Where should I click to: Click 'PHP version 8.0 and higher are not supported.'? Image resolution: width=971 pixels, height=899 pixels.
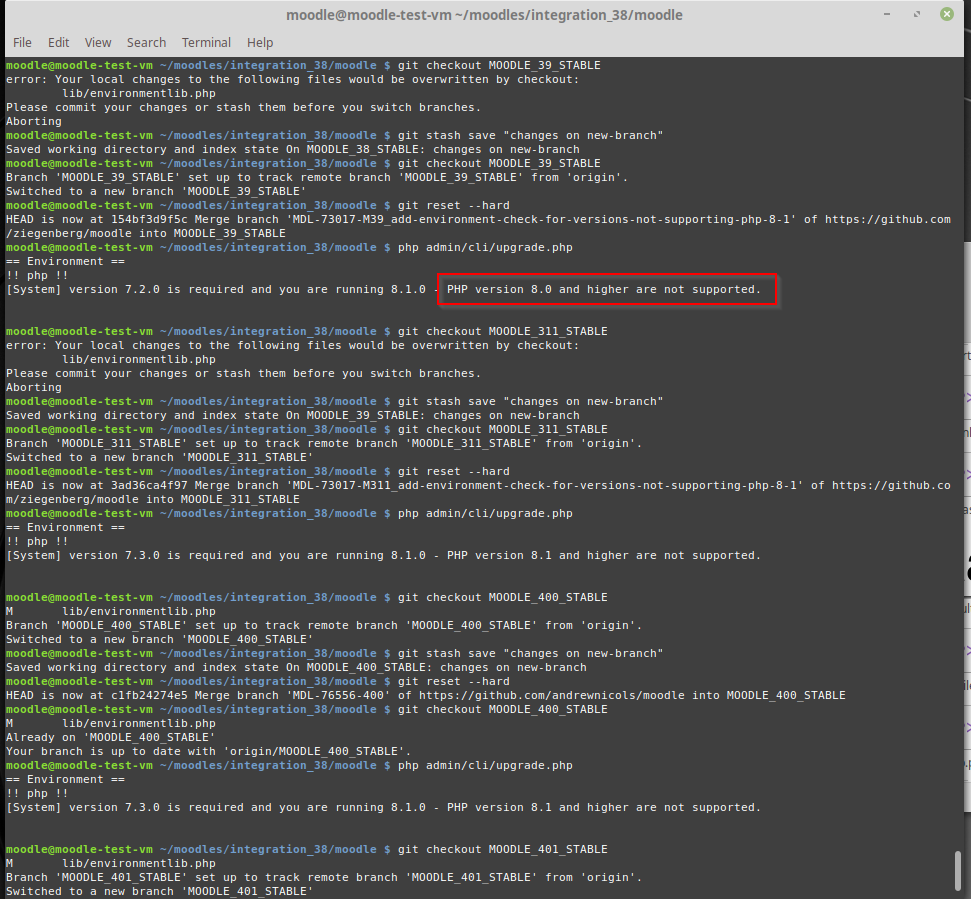[x=603, y=289]
